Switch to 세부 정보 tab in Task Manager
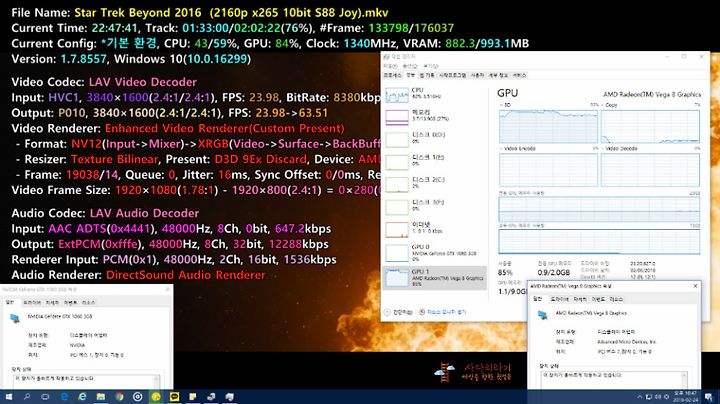 [498, 75]
